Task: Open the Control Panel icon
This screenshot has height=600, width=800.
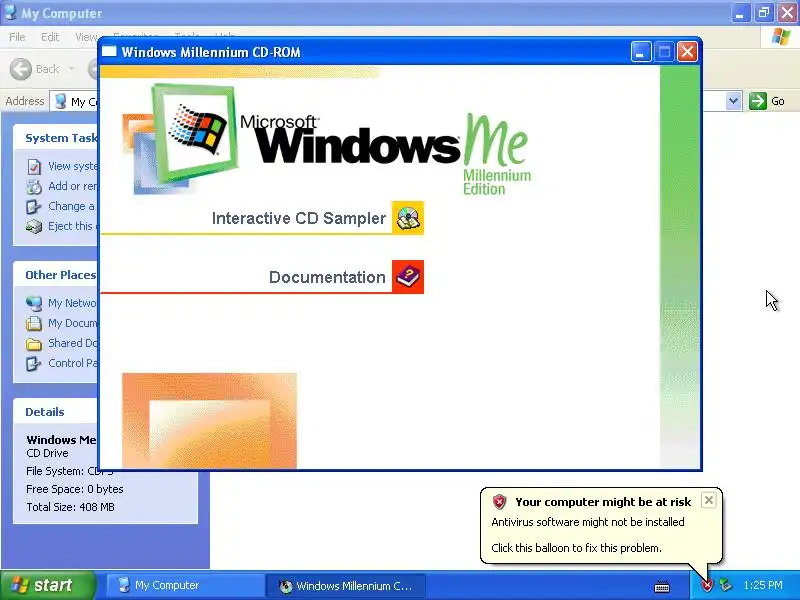Action: [x=34, y=363]
